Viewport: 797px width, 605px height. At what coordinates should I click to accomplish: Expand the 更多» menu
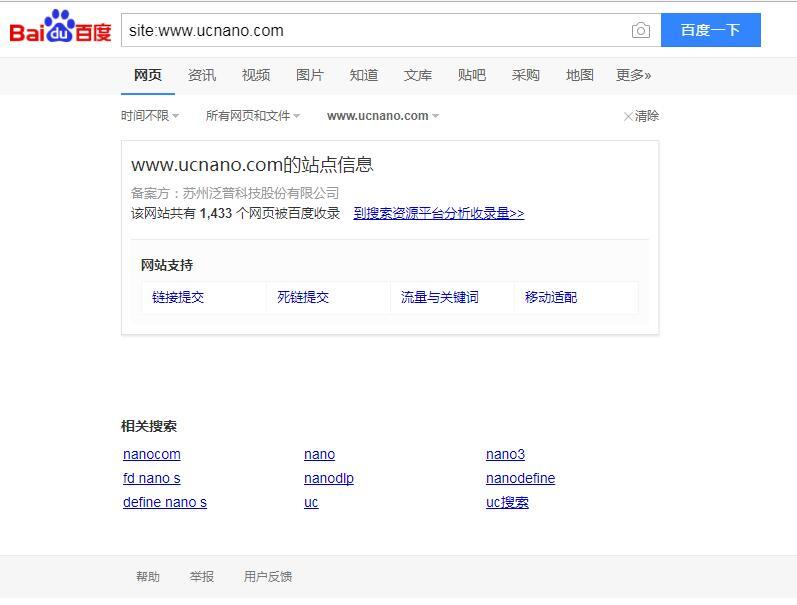tap(633, 75)
